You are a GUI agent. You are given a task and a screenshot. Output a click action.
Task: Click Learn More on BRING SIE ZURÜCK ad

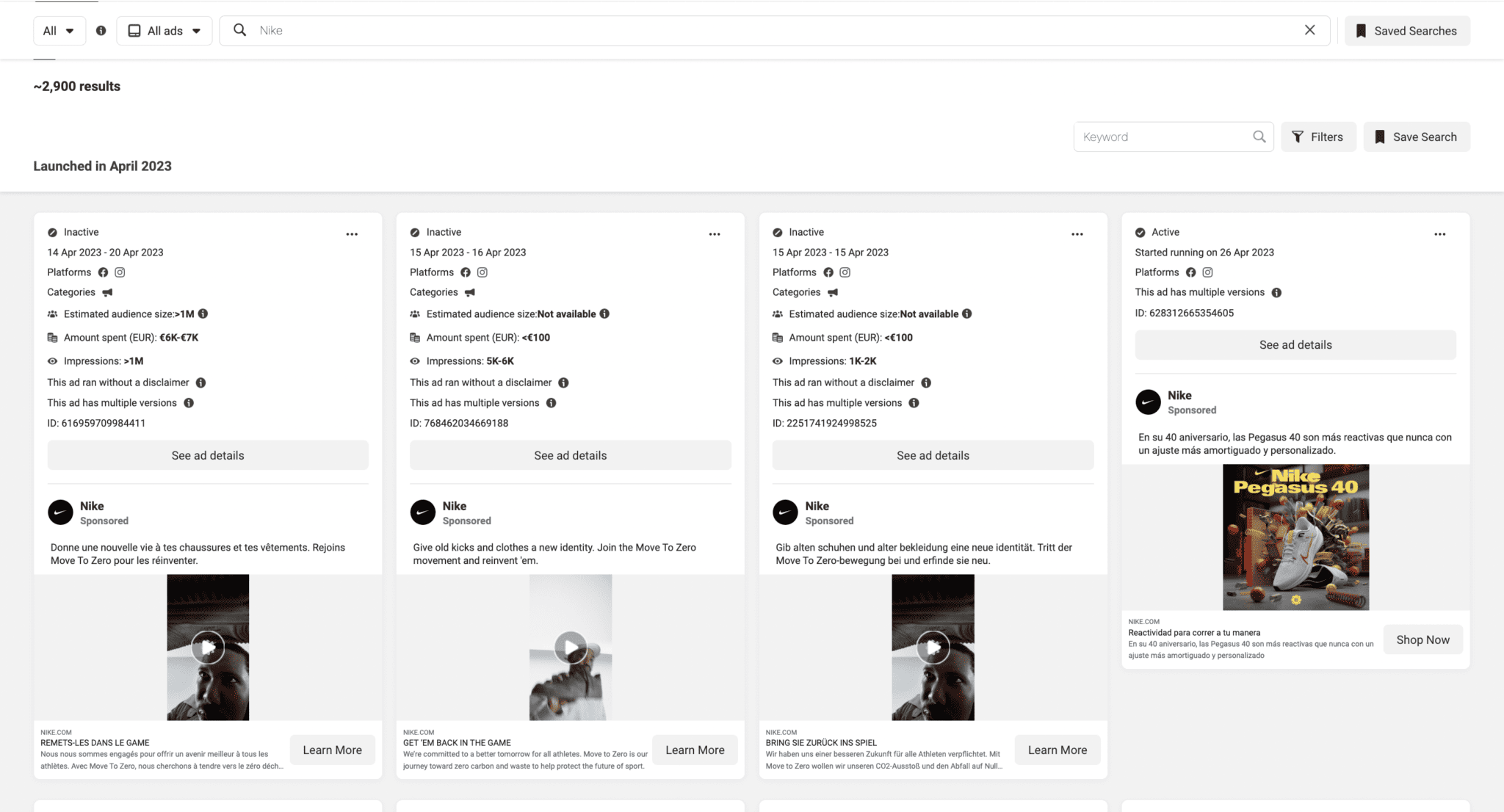[1057, 750]
